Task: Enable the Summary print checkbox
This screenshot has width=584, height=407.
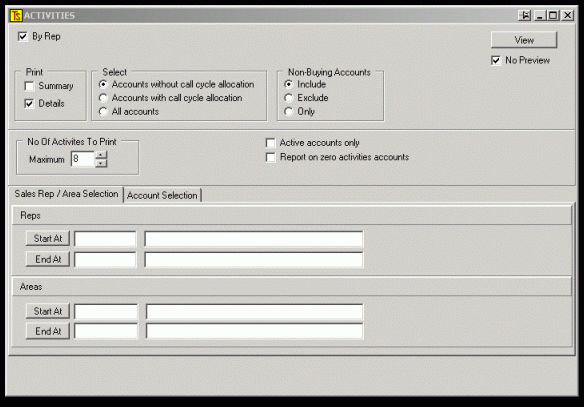Action: click(29, 86)
